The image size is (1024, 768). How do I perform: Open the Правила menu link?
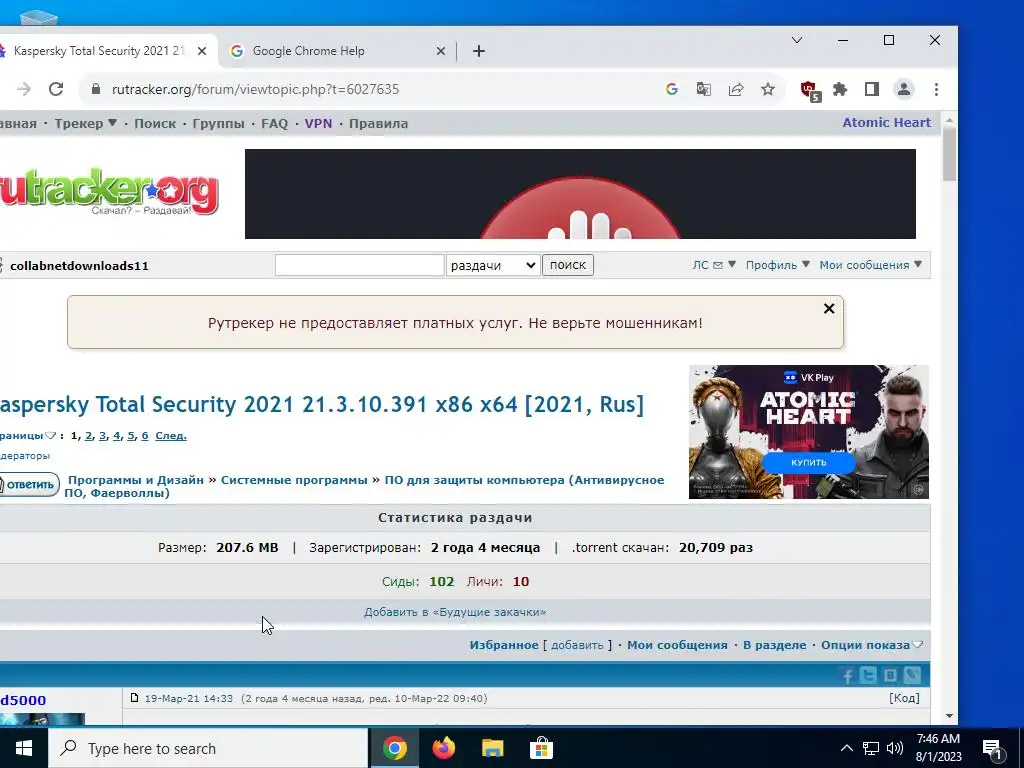[x=378, y=123]
